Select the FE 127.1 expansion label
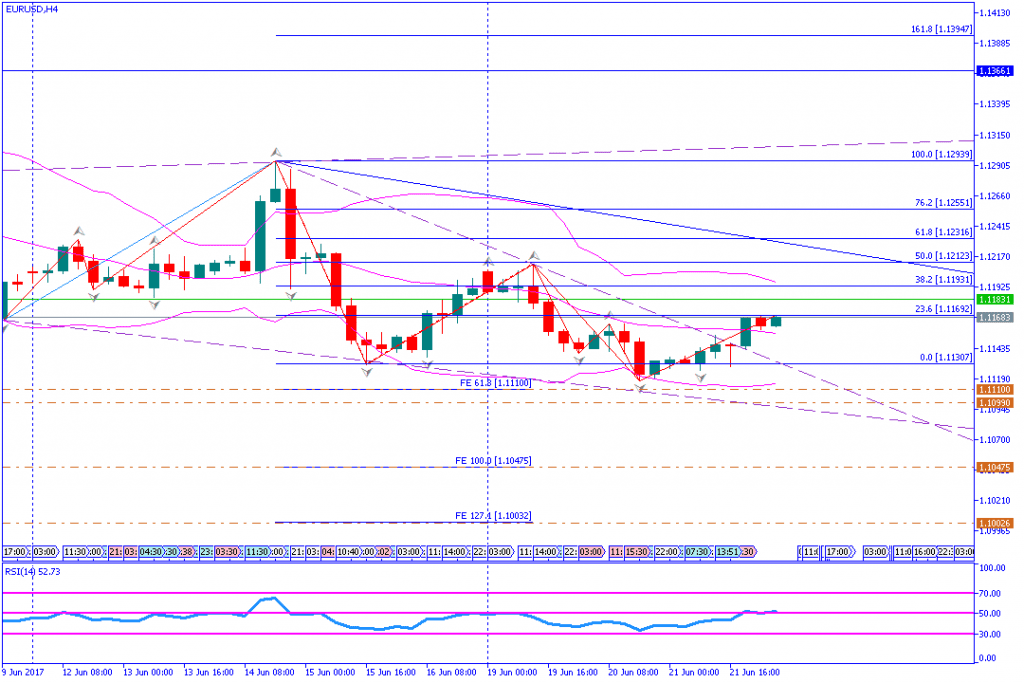This screenshot has height=683, width=1024. click(492, 516)
